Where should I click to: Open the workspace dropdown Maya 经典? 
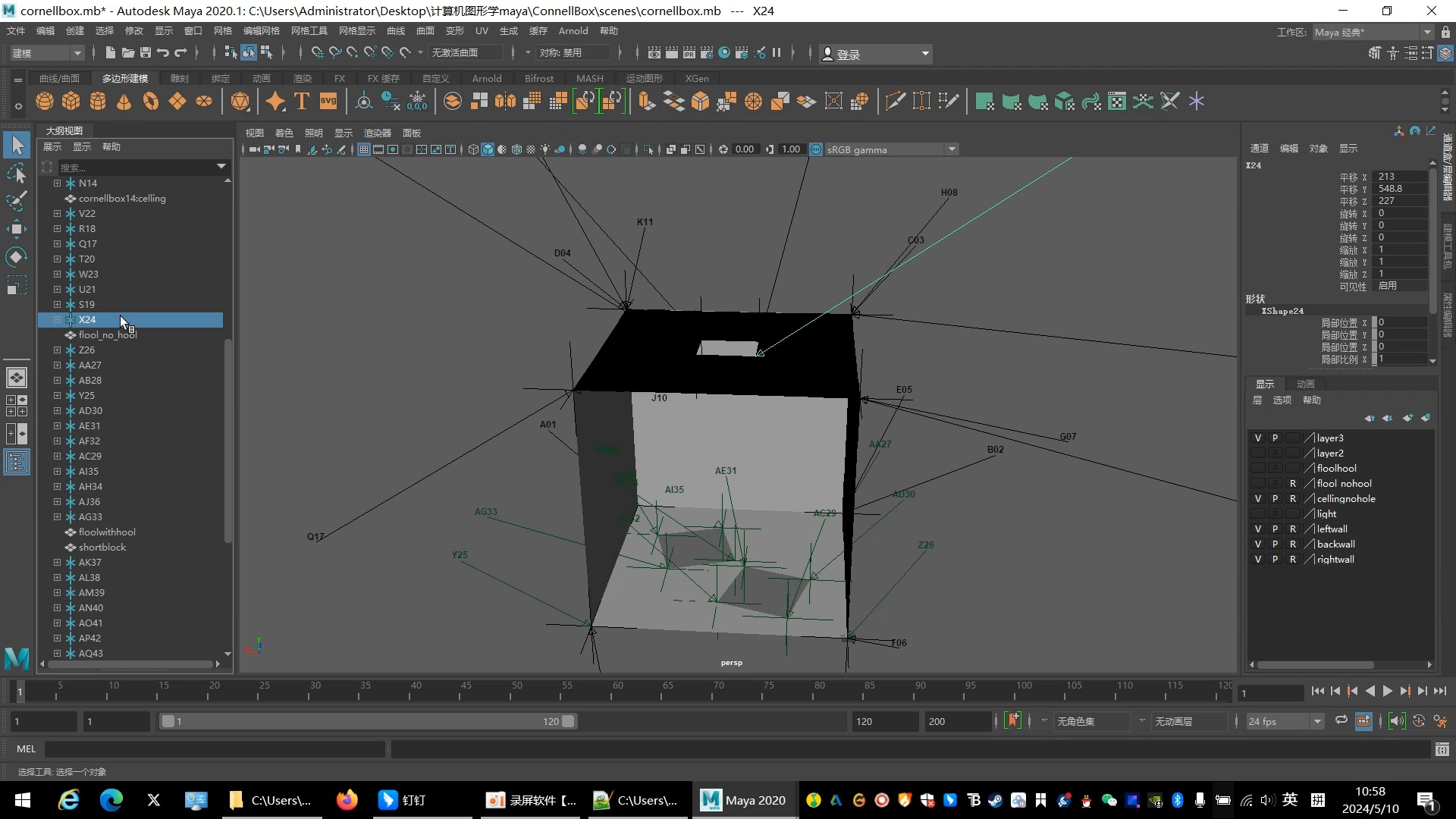click(1373, 32)
